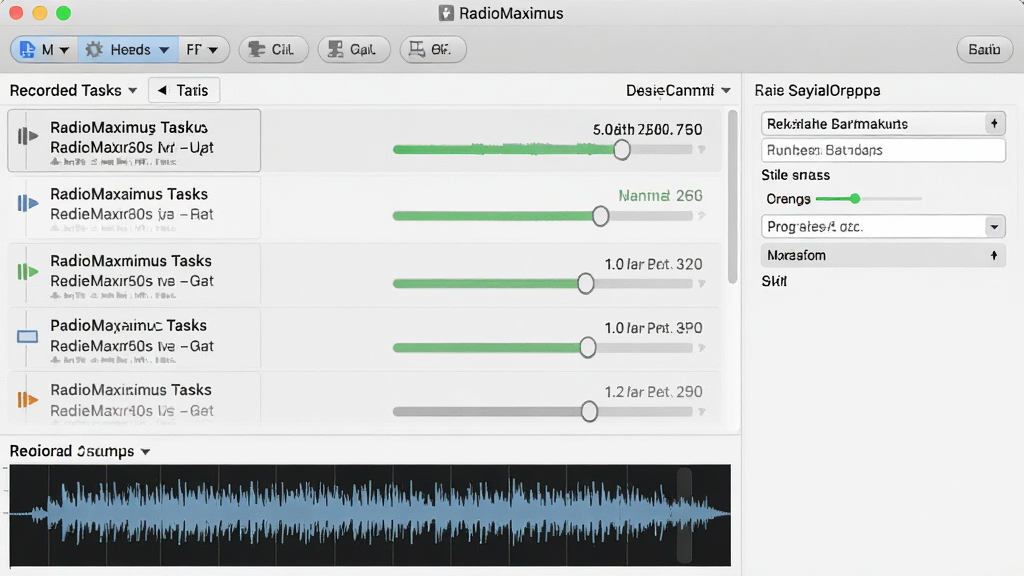Click the Stile snass label
The height and width of the screenshot is (576, 1024).
[x=795, y=175]
